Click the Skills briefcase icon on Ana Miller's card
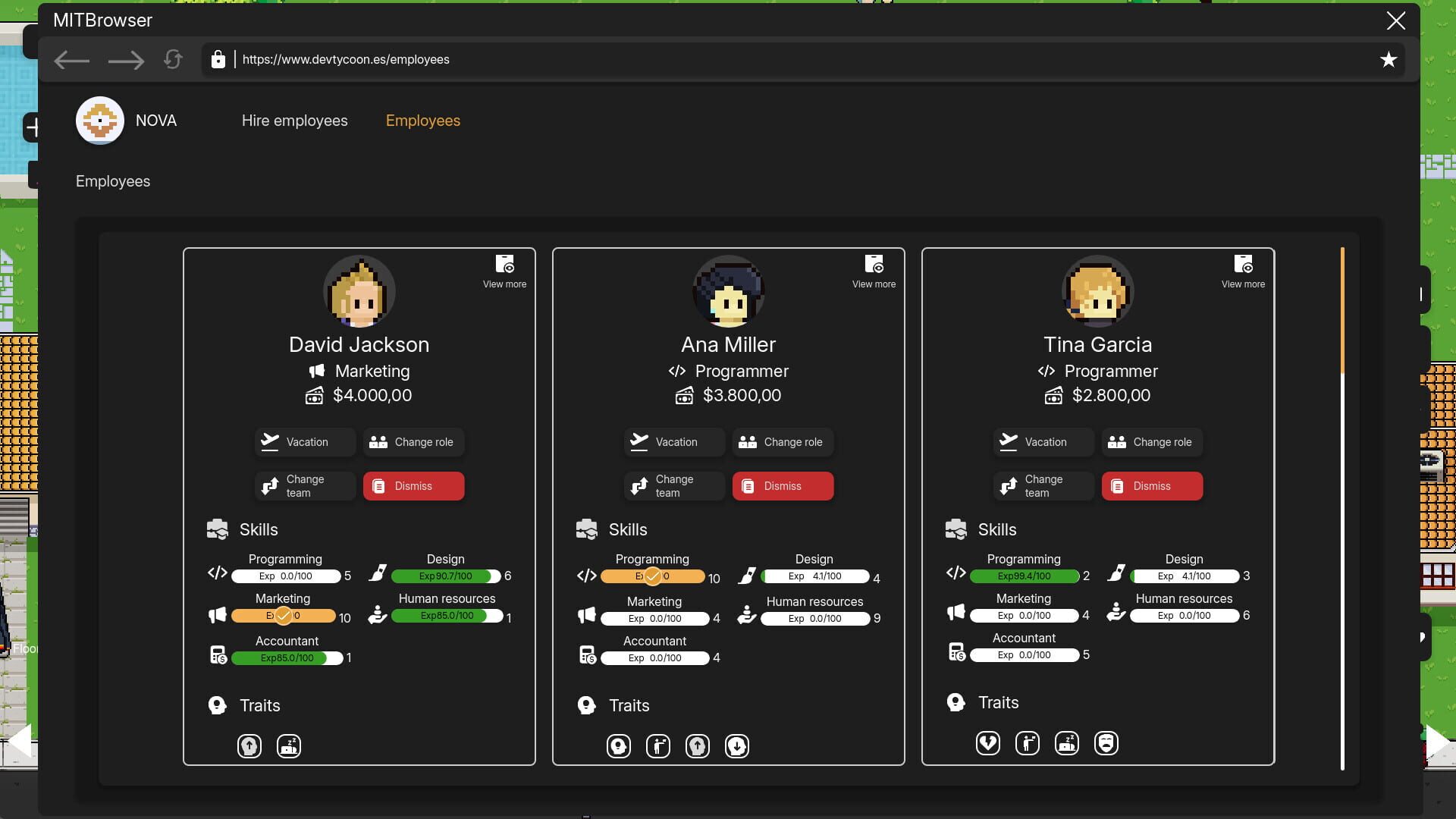Screen dimensions: 1456x819 (x=588, y=529)
